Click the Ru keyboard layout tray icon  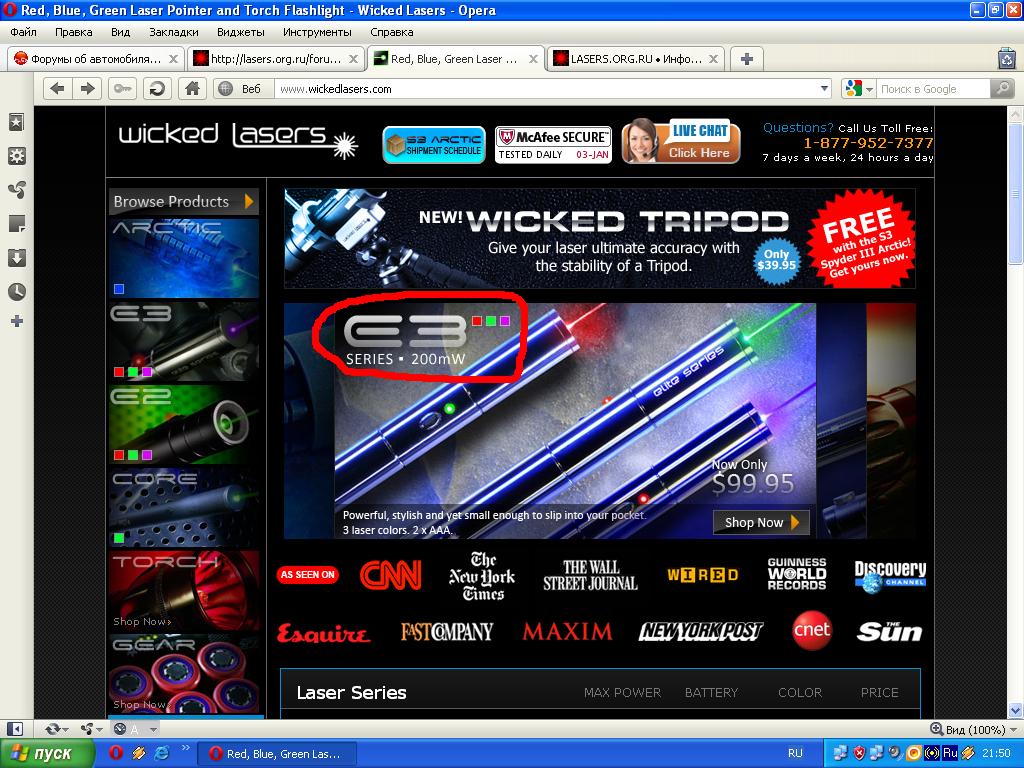coord(950,753)
